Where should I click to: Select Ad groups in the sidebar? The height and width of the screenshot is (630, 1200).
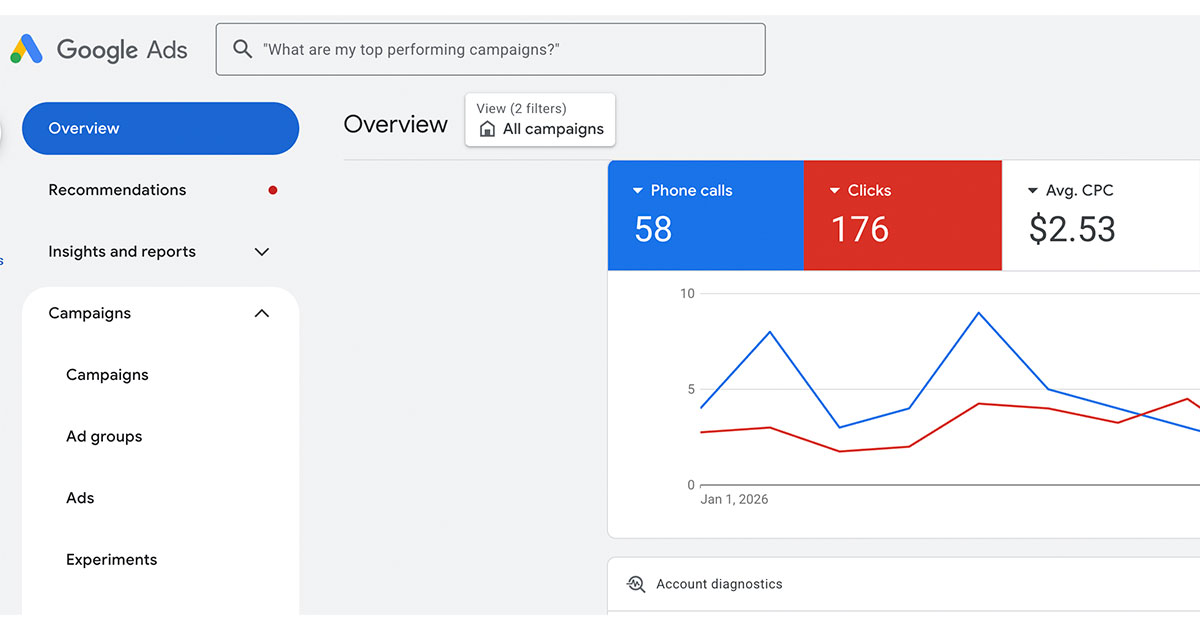coord(104,436)
